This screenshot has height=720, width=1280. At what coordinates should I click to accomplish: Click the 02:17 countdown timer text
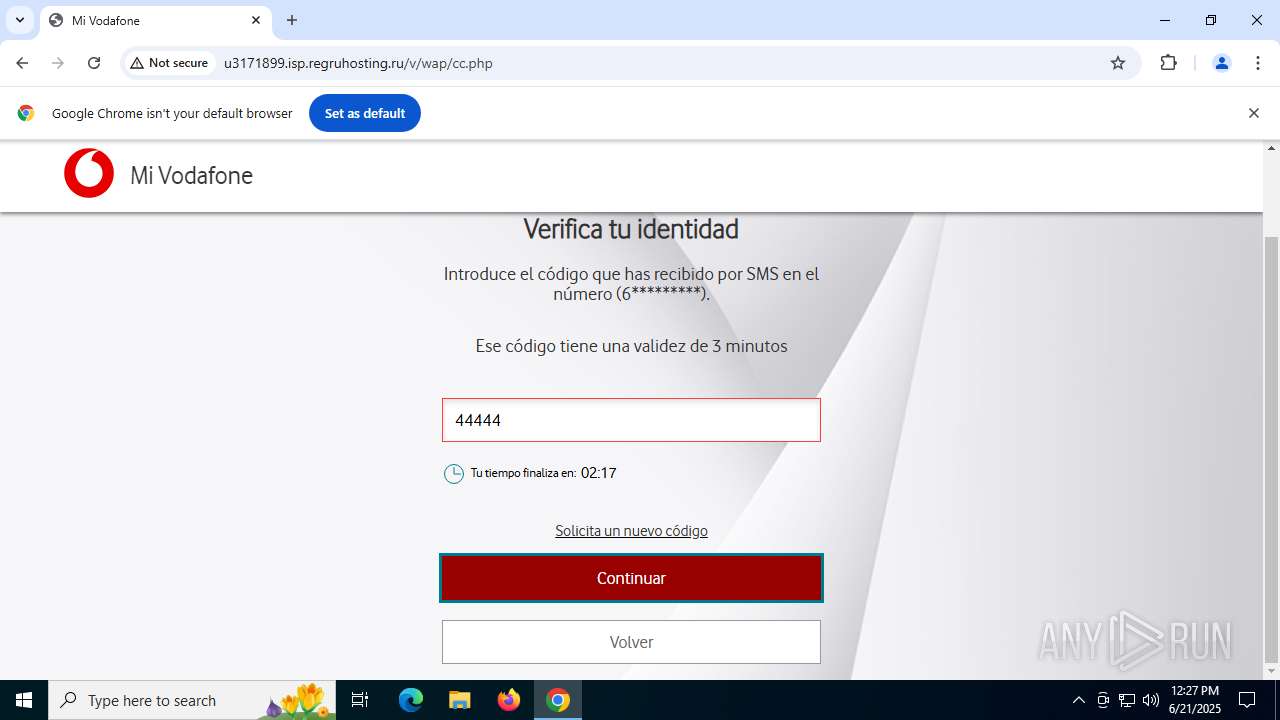(598, 473)
